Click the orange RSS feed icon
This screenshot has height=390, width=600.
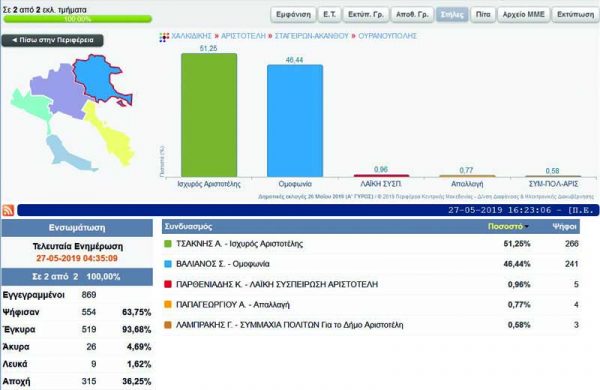(8, 210)
